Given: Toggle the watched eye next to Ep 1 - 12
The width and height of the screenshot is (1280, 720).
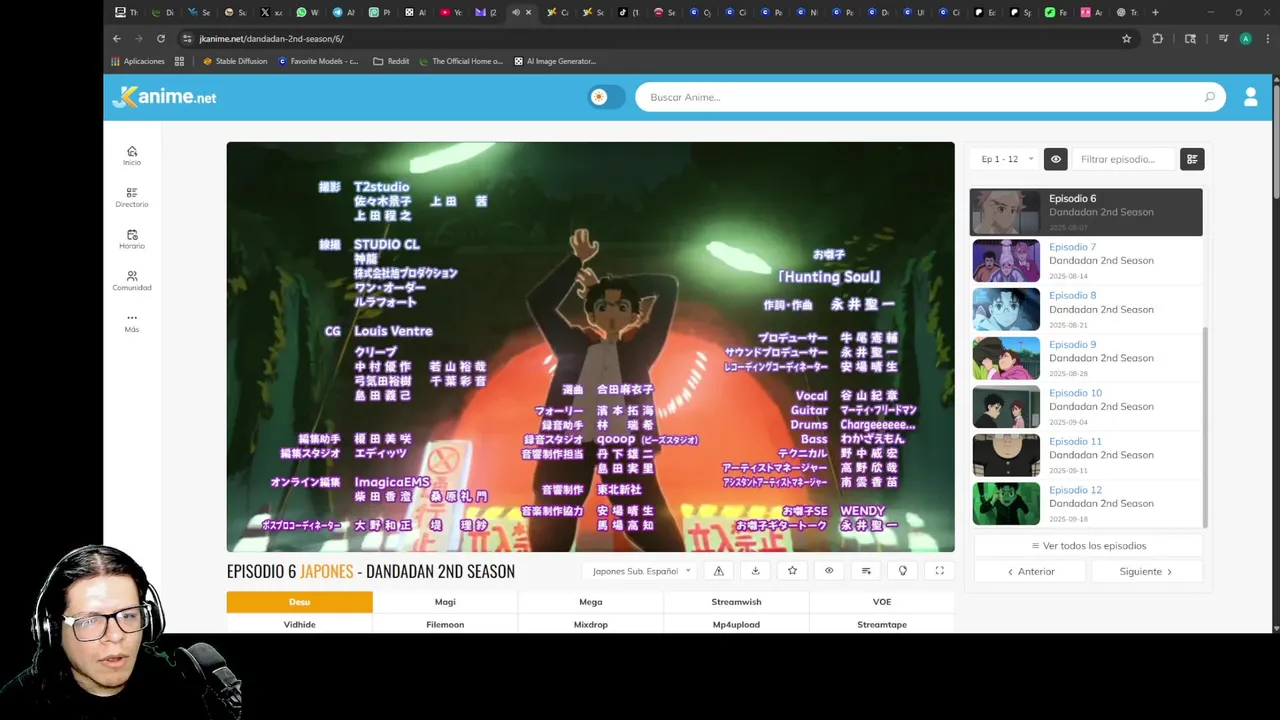Looking at the screenshot, I should pos(1055,159).
